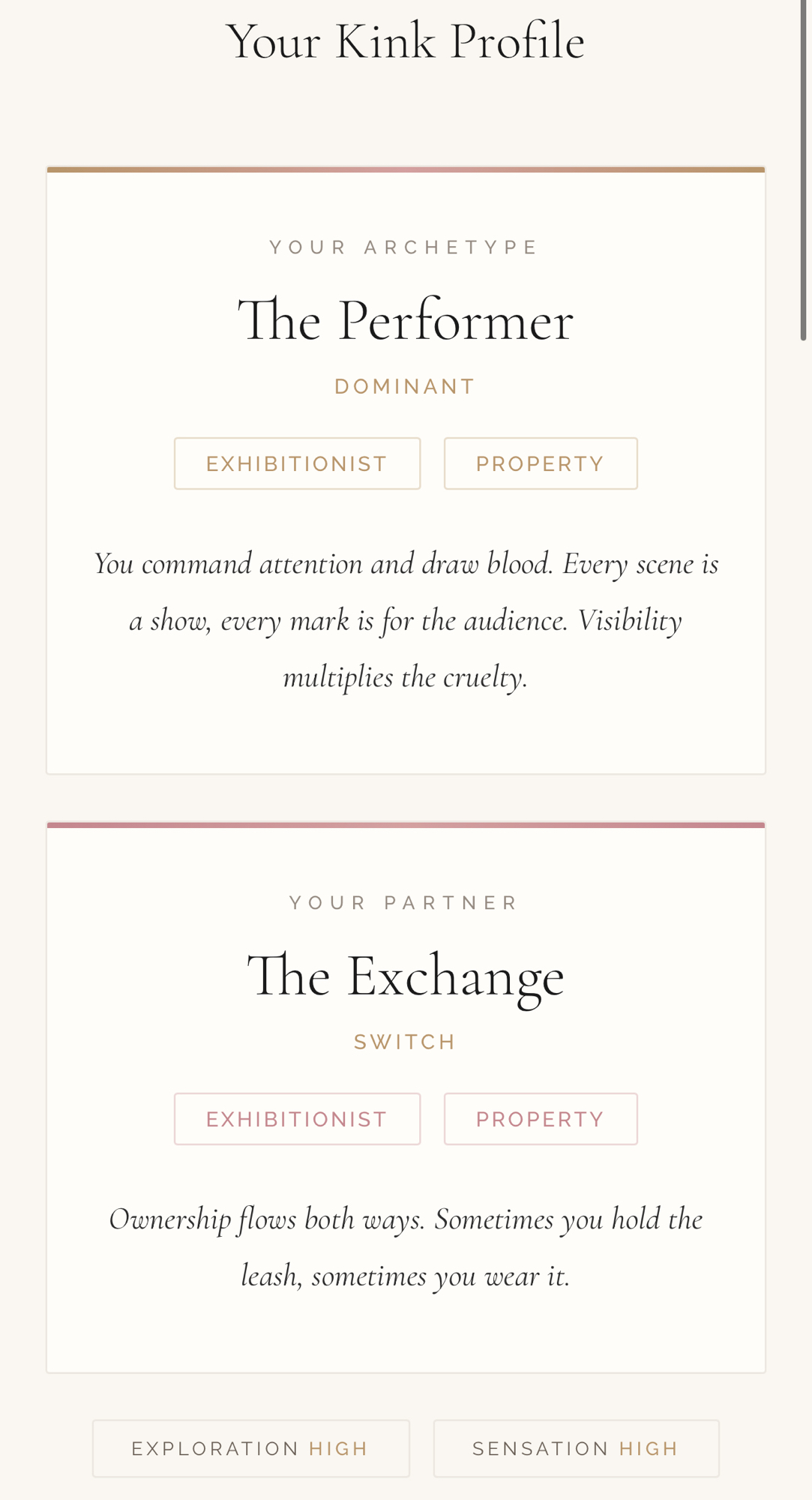Click the word HIGH in the Sensation badge
Screen dimensions: 812x1500
[649, 1448]
